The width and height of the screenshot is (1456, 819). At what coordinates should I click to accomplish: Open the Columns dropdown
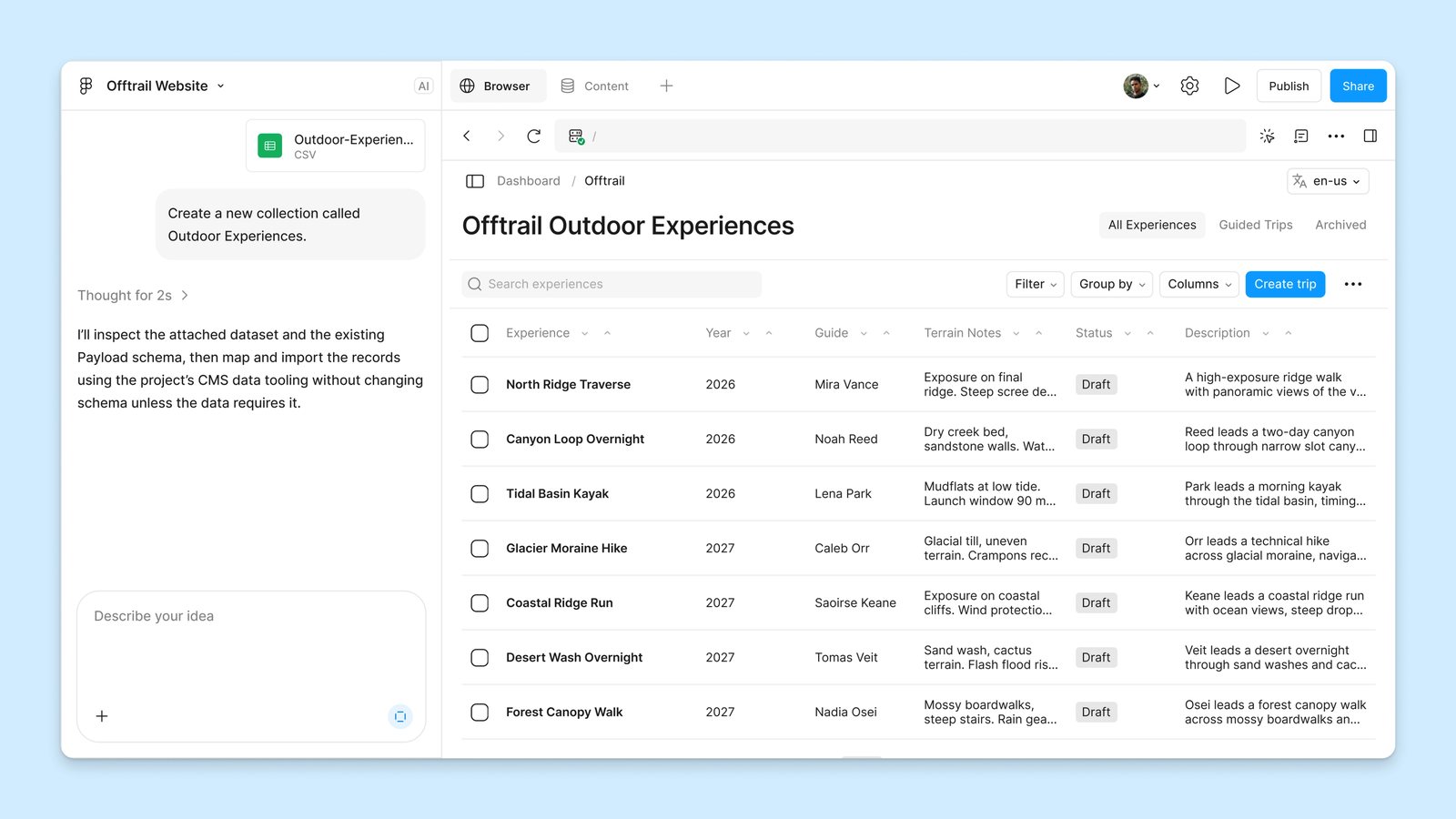[x=1199, y=284]
